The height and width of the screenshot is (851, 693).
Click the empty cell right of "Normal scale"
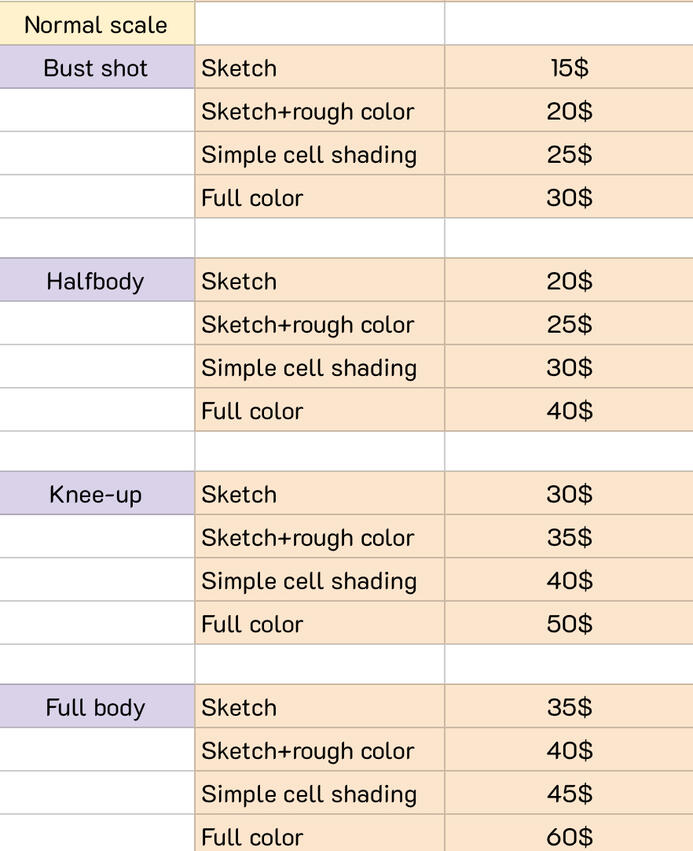tap(319, 24)
